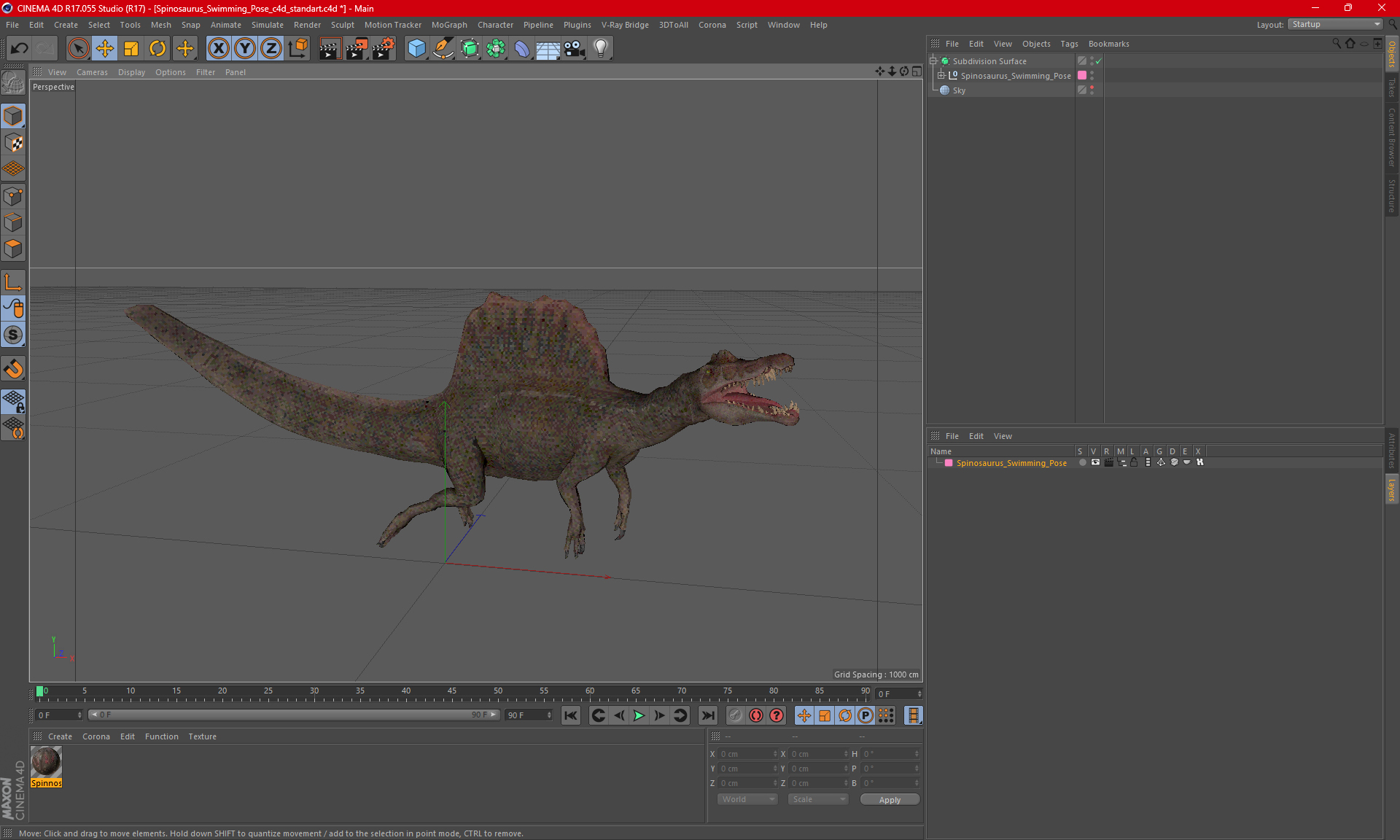Open Object Manager Tags menu
Image resolution: width=1400 pixels, height=840 pixels.
coord(1069,44)
